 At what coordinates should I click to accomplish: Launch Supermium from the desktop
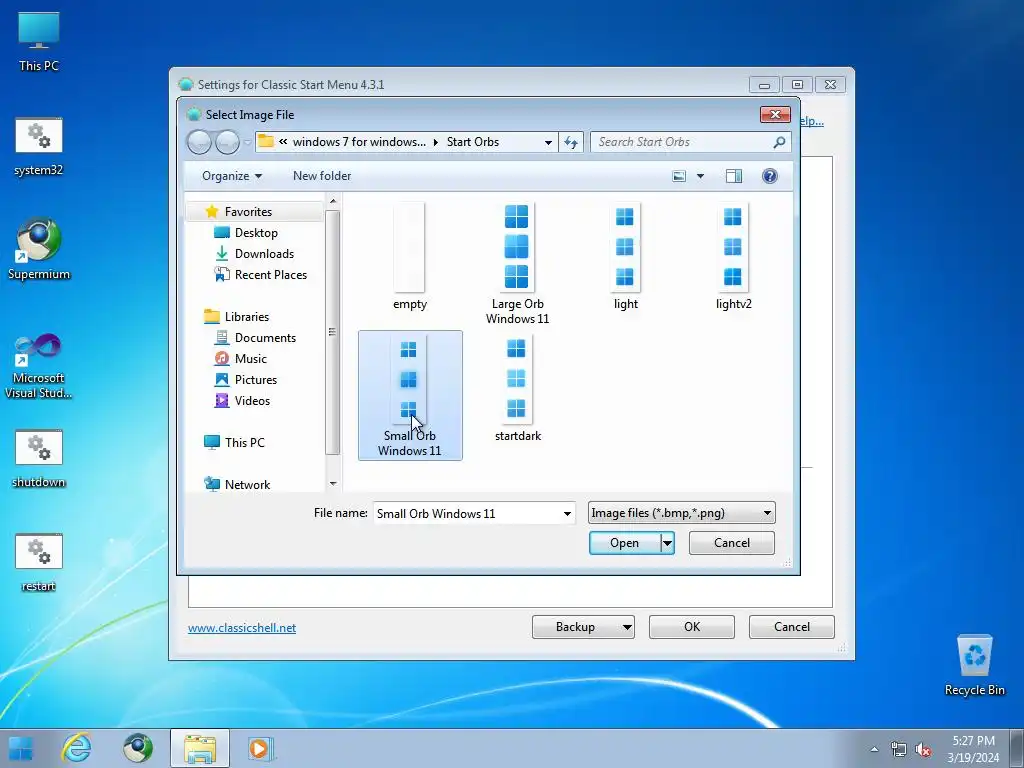[x=39, y=249]
